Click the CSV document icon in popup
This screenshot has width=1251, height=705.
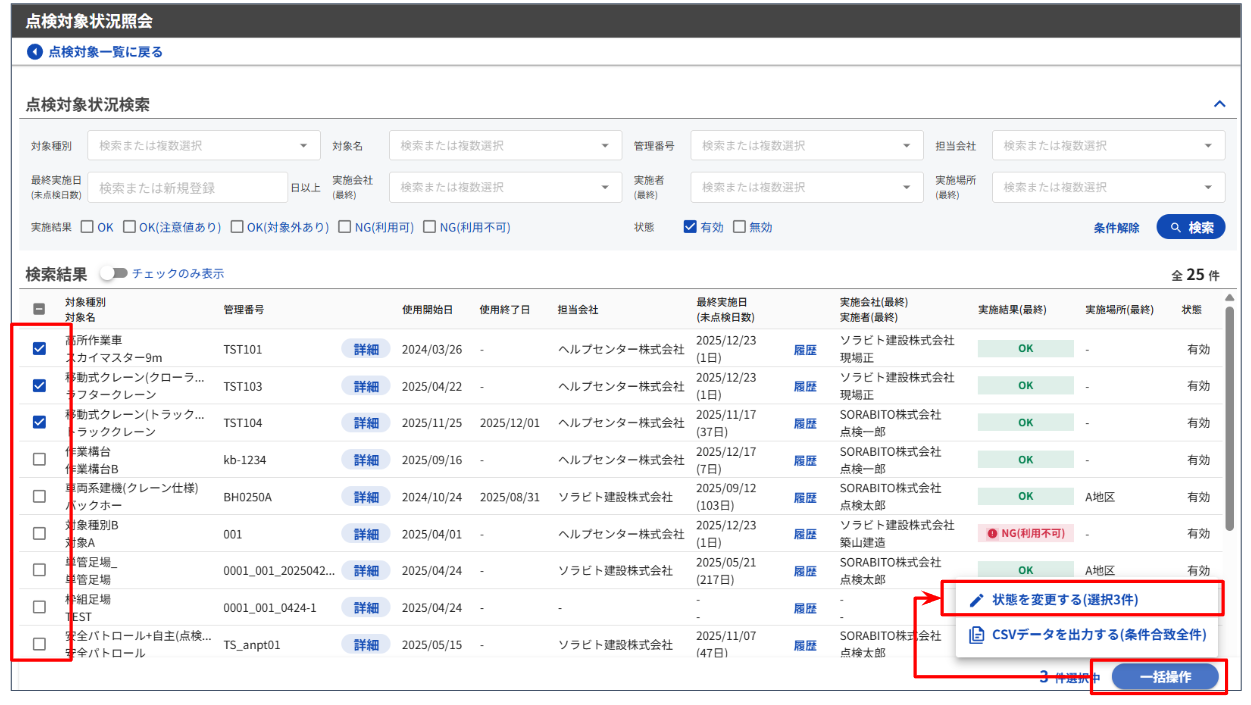coord(977,634)
